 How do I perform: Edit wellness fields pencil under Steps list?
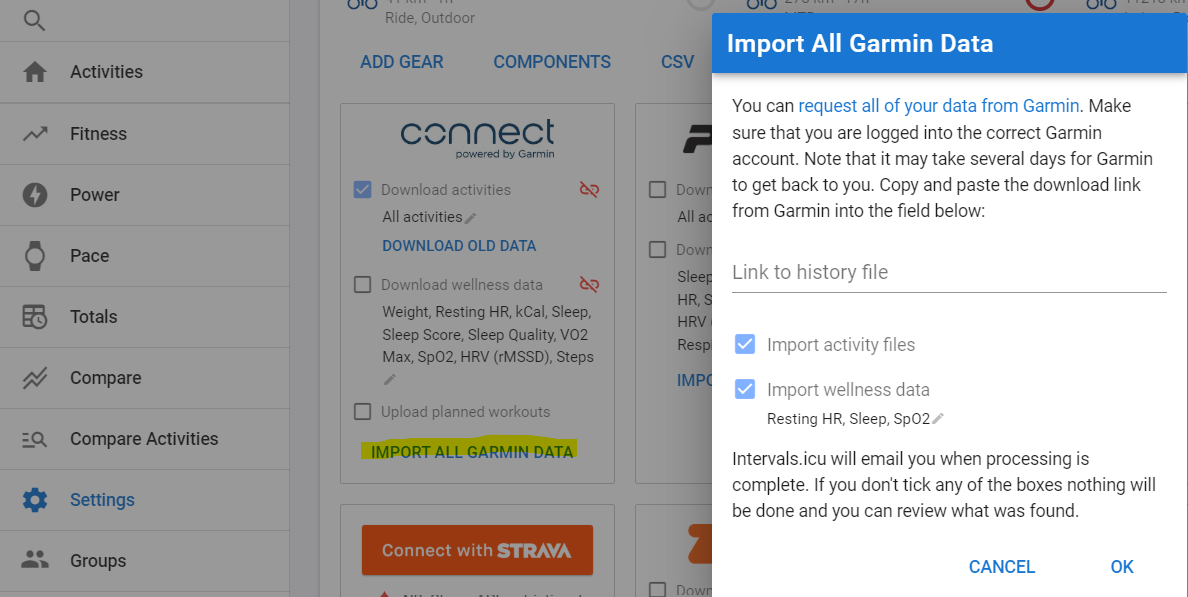click(389, 379)
